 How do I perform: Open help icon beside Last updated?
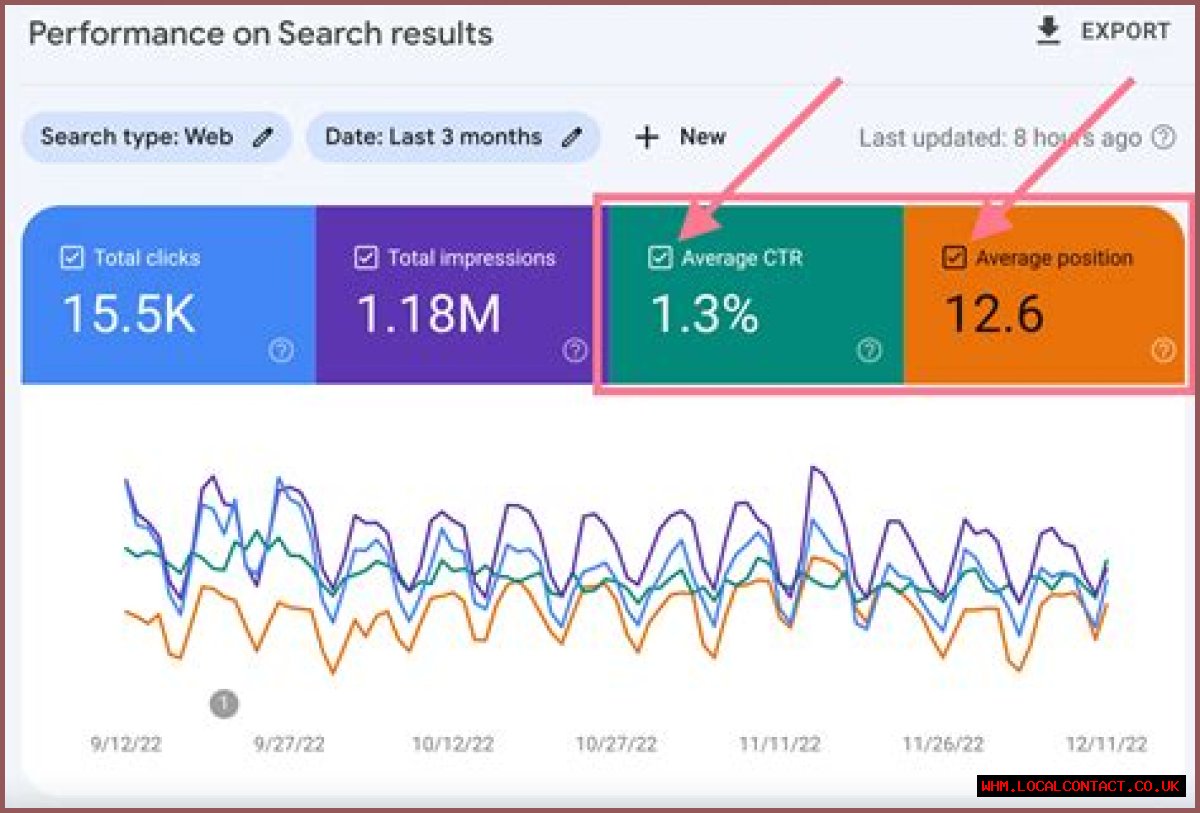click(x=1163, y=138)
